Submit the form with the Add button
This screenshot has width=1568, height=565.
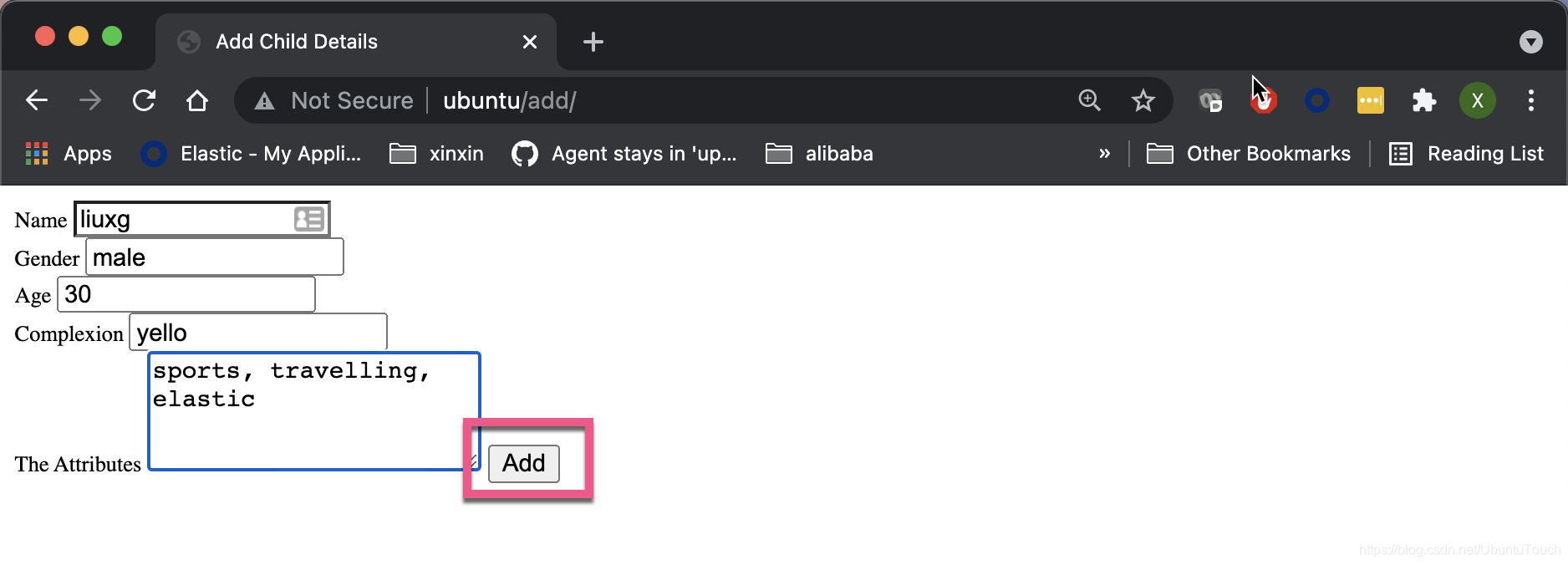(523, 463)
